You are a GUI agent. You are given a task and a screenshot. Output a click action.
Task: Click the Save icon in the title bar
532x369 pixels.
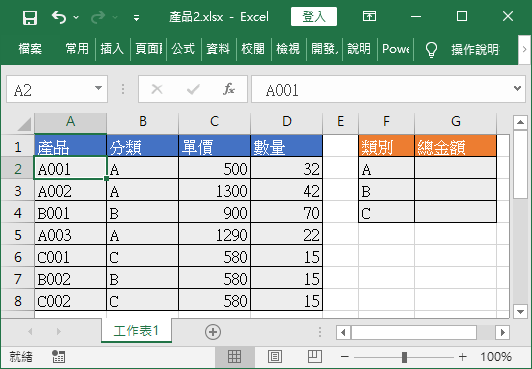pyautogui.click(x=30, y=17)
